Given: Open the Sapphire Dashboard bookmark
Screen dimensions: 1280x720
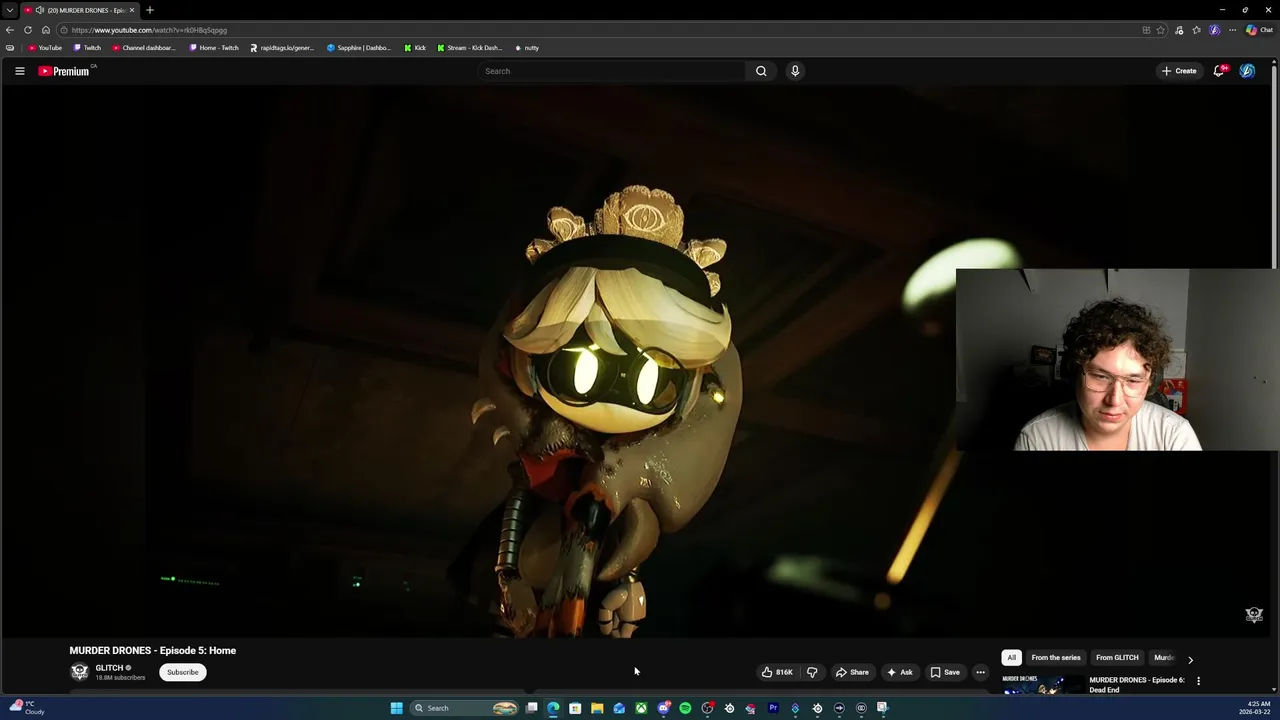Looking at the screenshot, I should coord(359,48).
